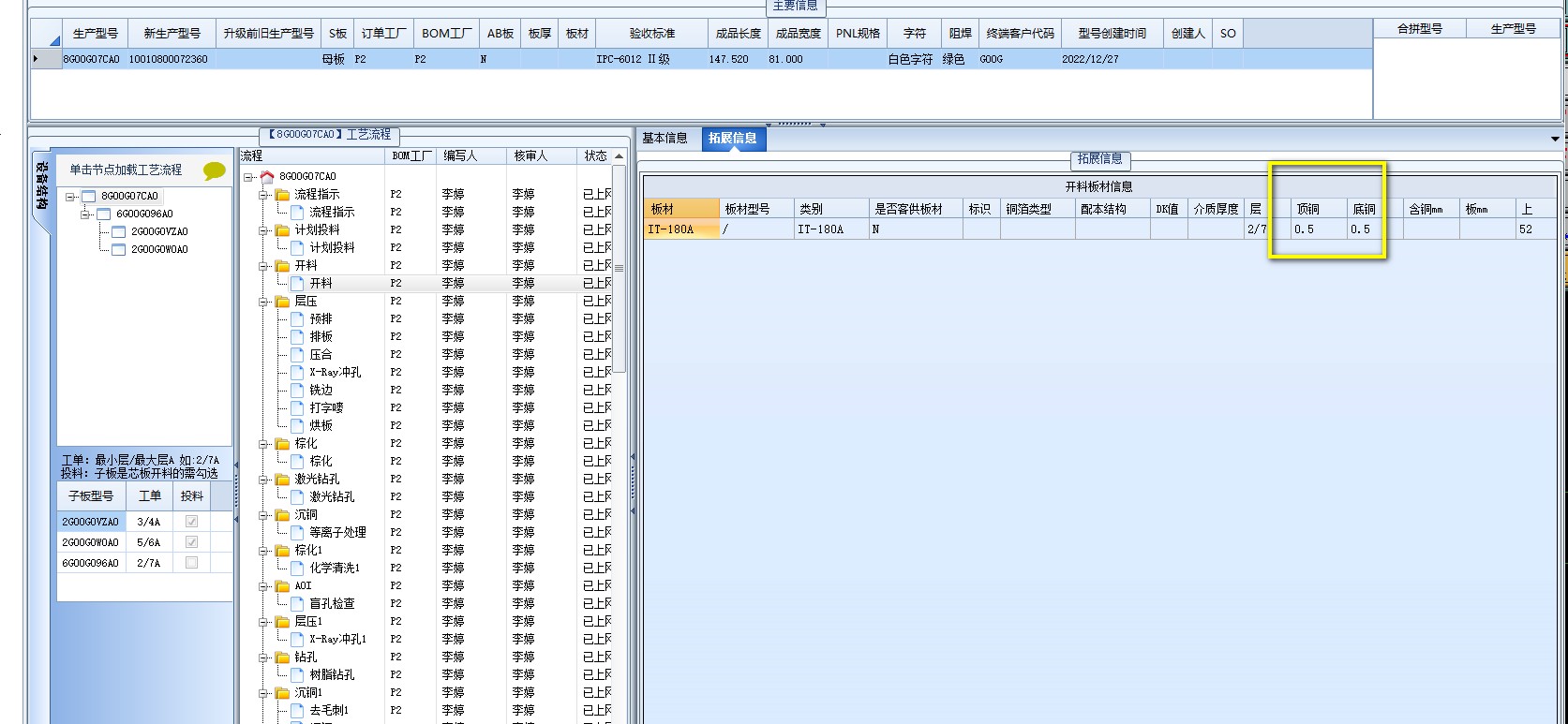Screen dimensions: 1568x724
Task: Switch to the 基本信息 tab
Action: (x=665, y=138)
